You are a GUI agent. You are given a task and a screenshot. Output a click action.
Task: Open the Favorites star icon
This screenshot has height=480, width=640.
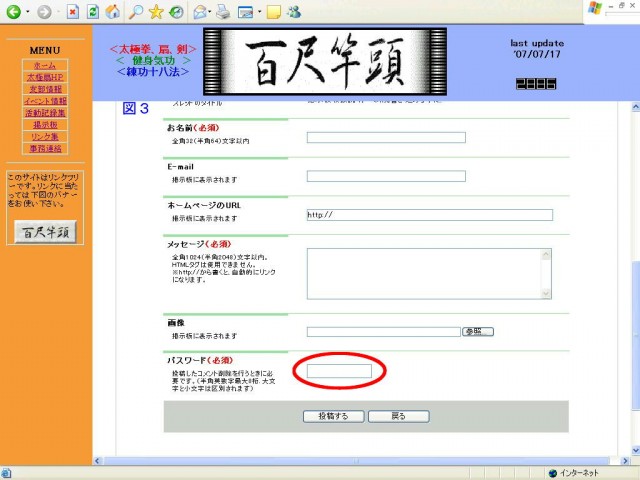coord(156,13)
